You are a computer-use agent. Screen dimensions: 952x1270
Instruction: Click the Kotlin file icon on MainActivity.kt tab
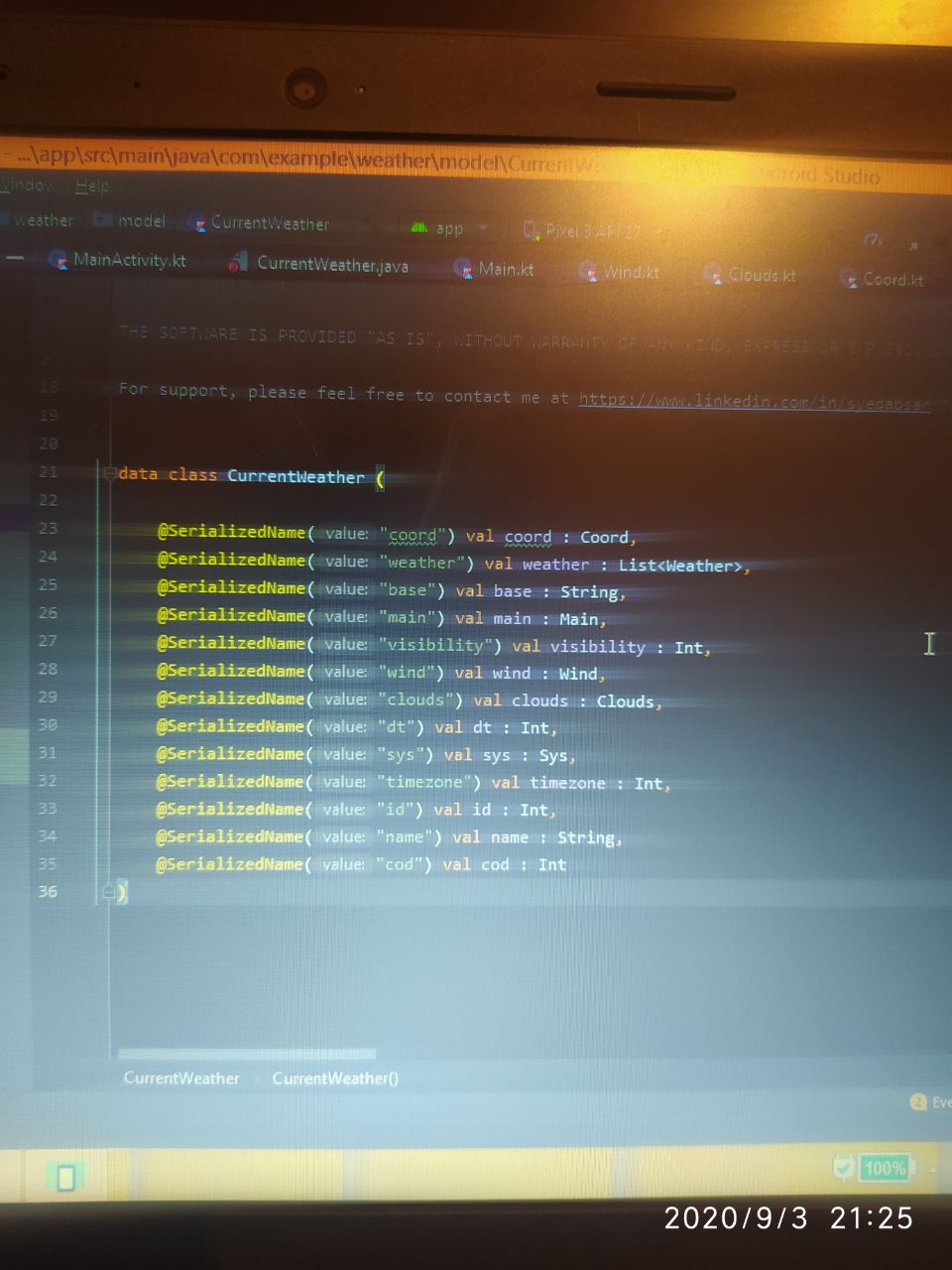point(58,259)
